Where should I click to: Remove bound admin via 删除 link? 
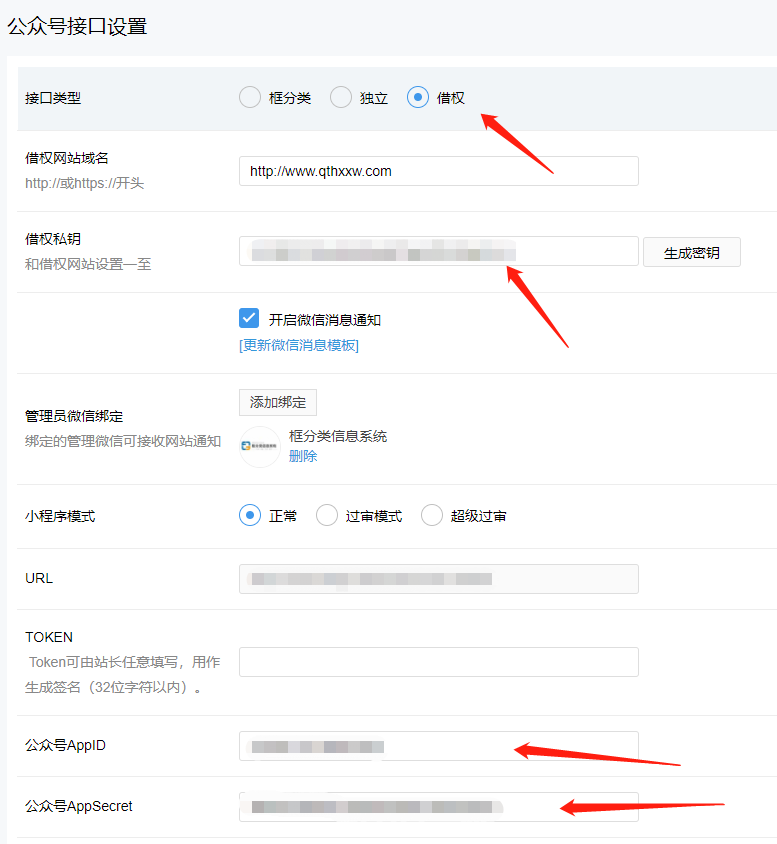pos(303,456)
